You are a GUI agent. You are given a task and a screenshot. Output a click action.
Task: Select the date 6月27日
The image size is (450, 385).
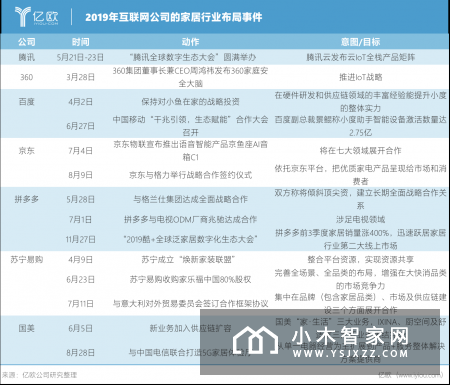pyautogui.click(x=80, y=126)
